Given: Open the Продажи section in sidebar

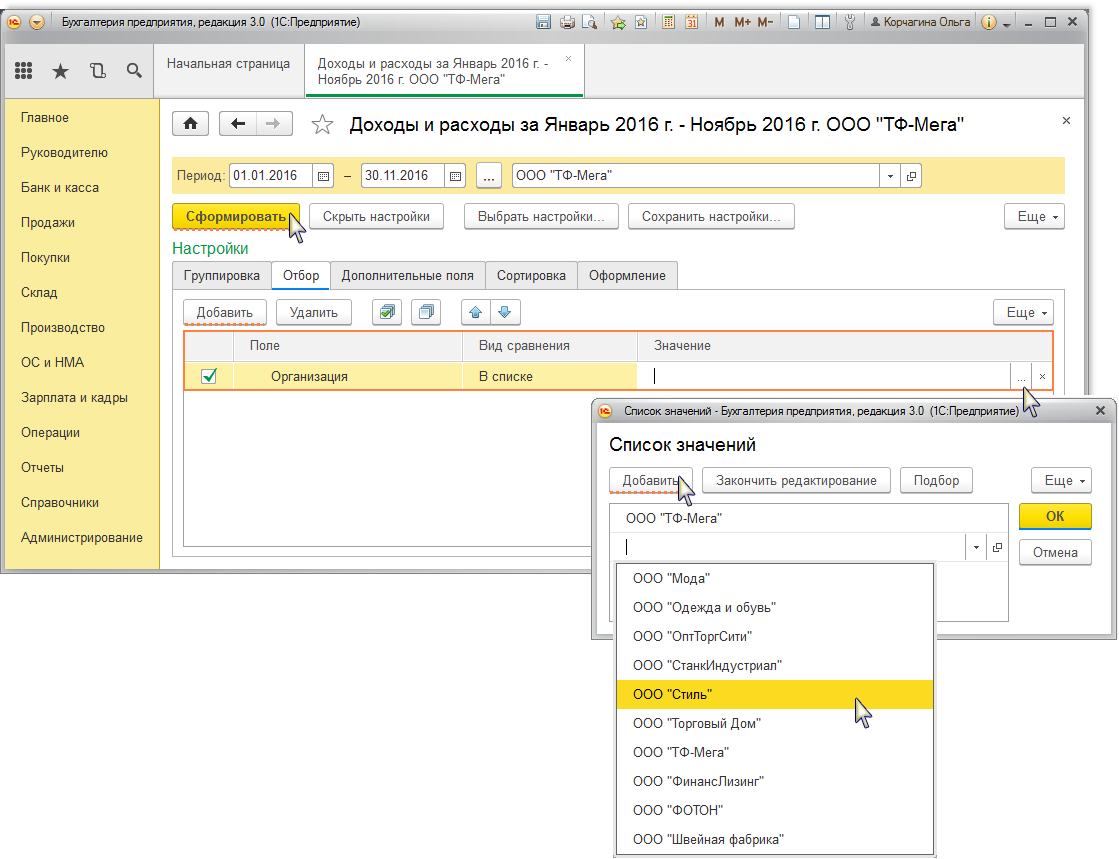Looking at the screenshot, I should coord(48,223).
